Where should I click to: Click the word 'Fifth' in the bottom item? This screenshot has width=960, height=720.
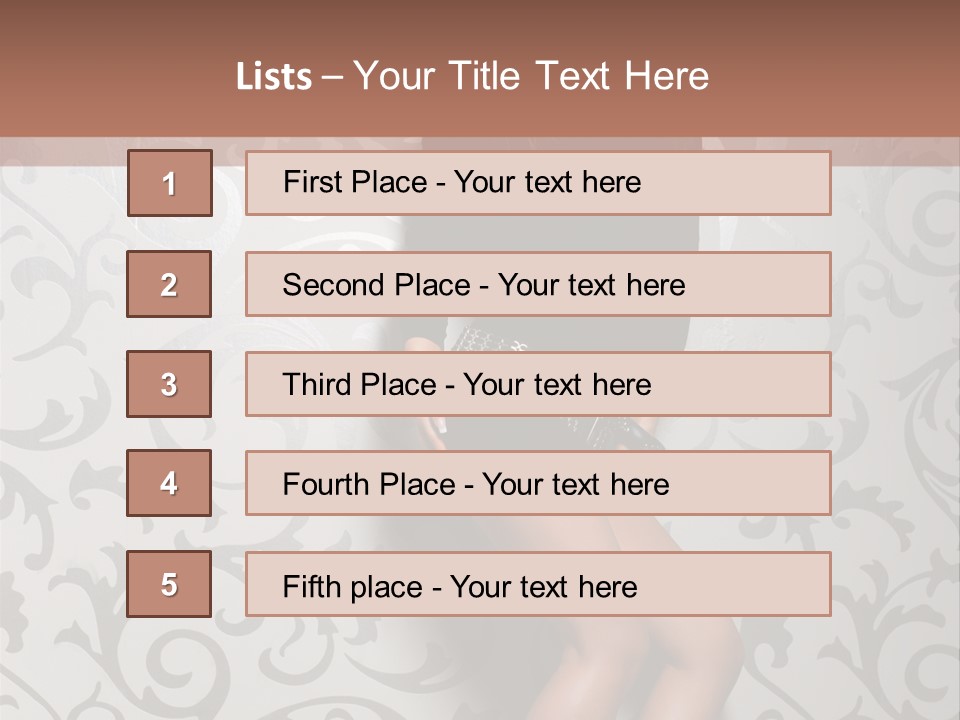click(310, 586)
